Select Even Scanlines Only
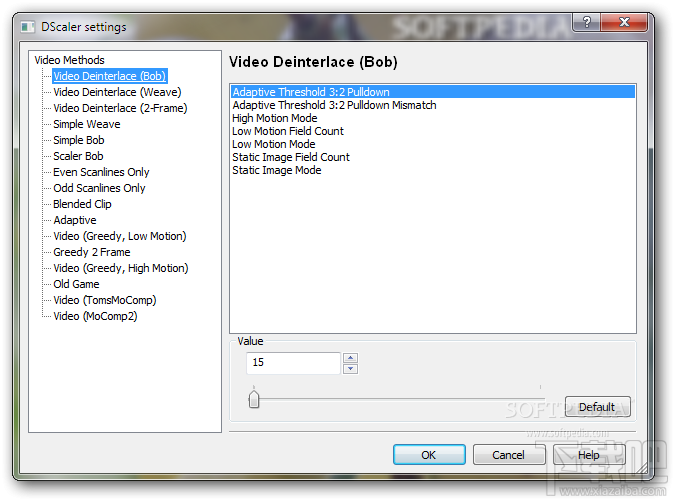The width and height of the screenshot is (675, 501). [x=101, y=172]
